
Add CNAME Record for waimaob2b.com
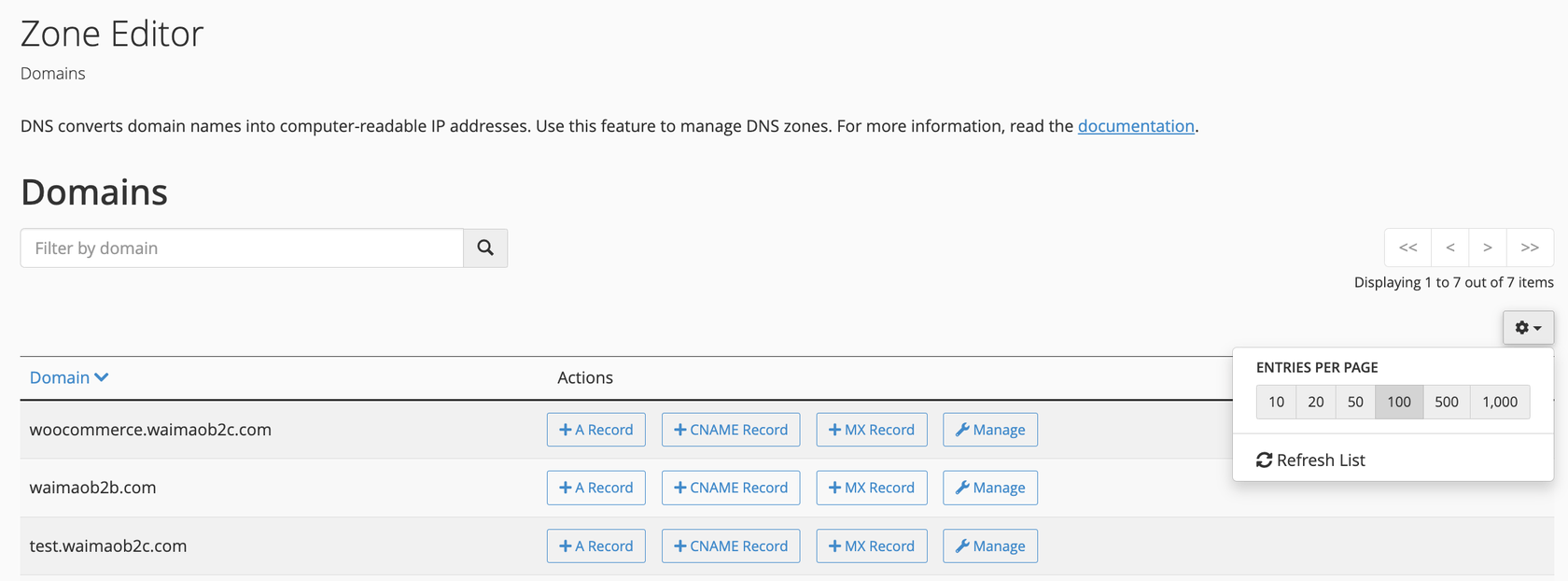pos(730,488)
